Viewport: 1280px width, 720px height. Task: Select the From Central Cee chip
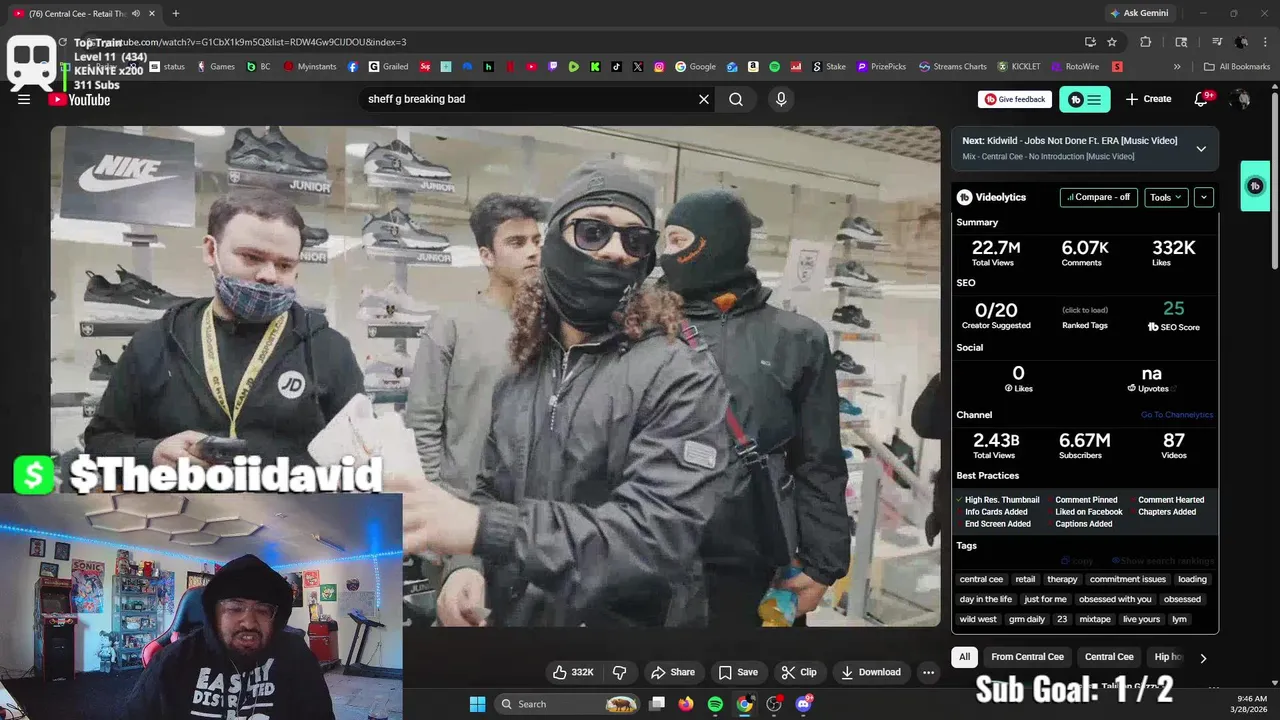[1027, 657]
